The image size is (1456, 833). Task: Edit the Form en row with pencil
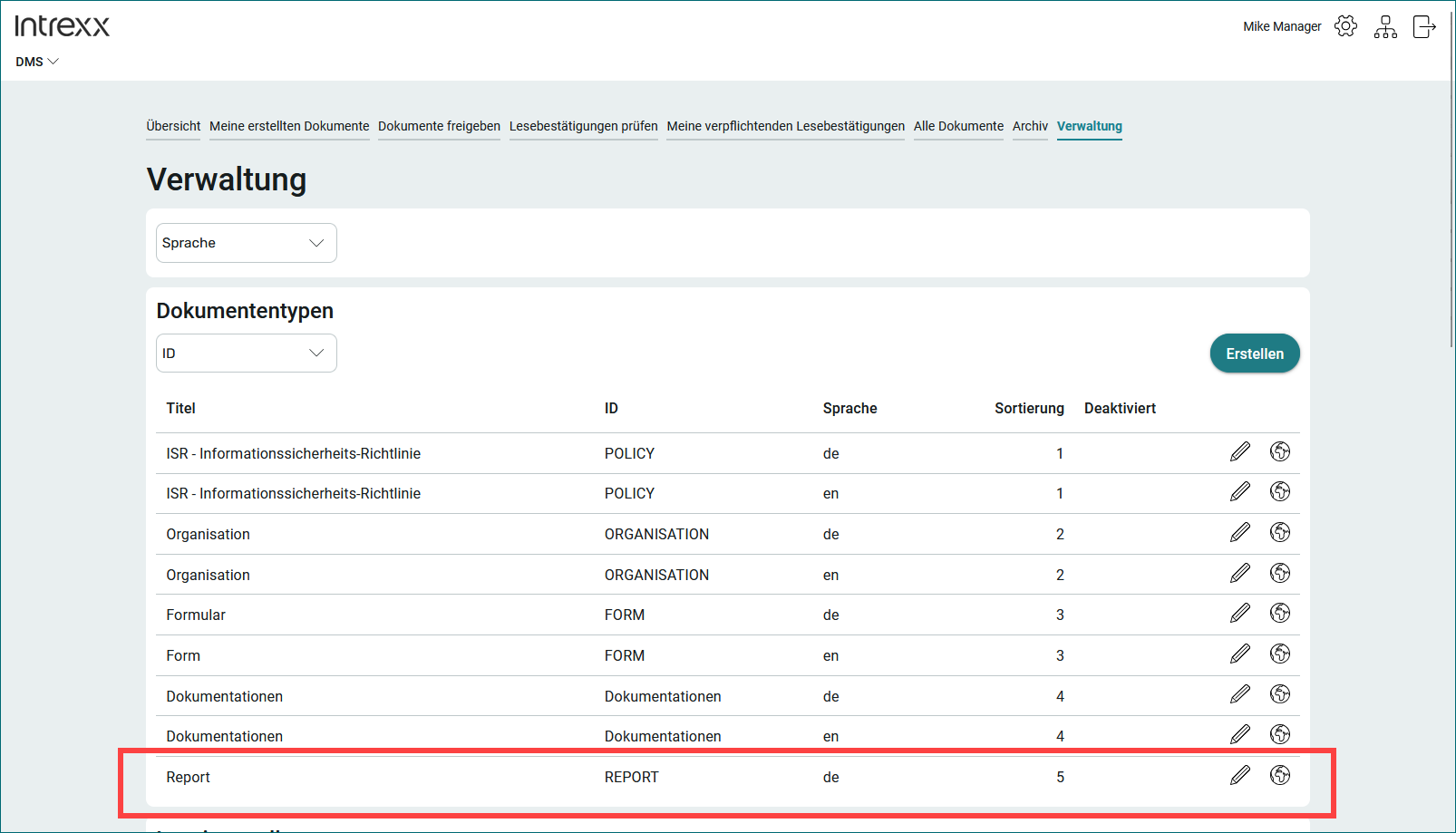1240,654
